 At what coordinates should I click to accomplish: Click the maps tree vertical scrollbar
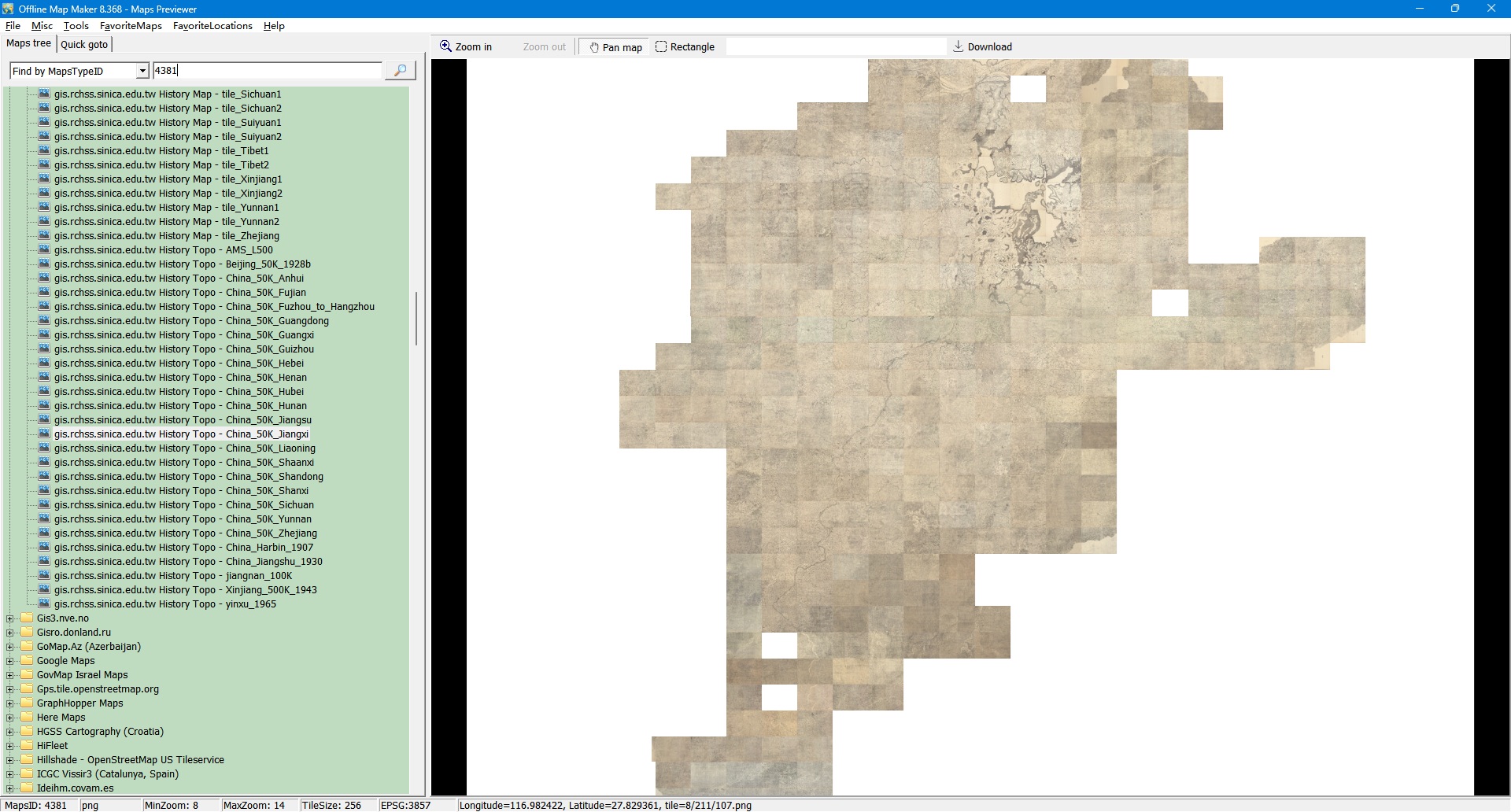[416, 319]
